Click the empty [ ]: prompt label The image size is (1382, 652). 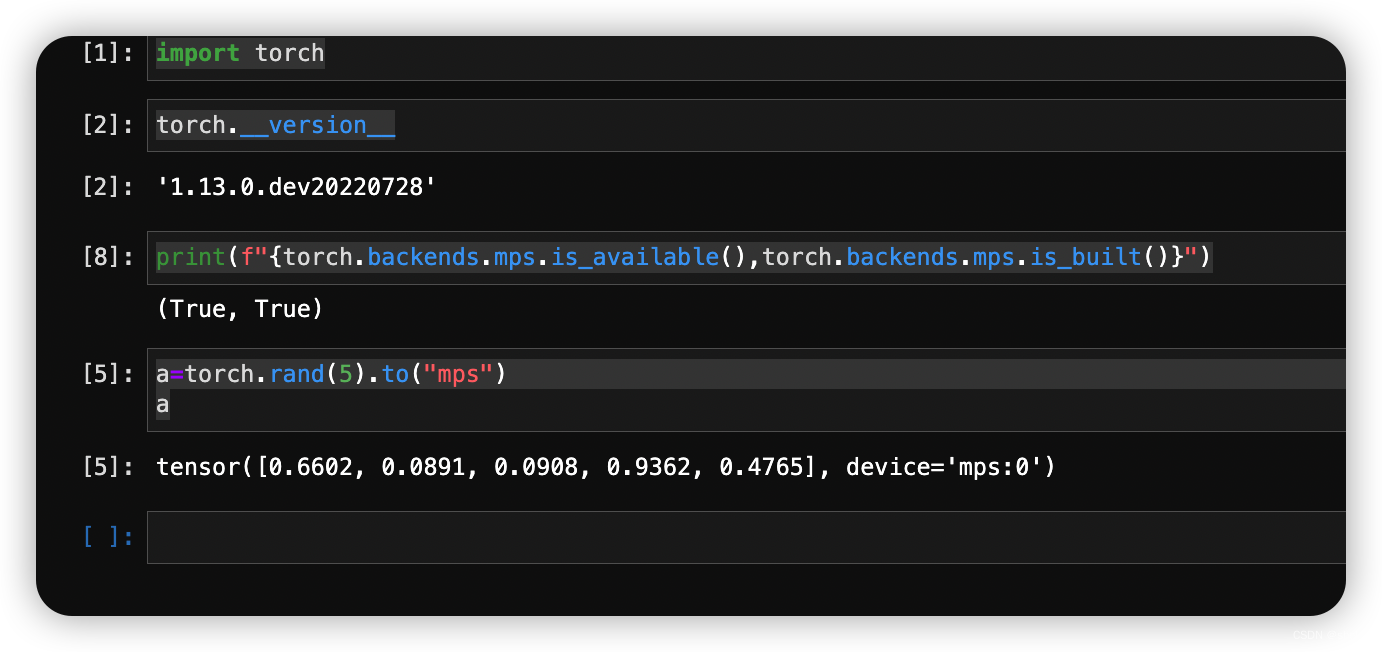107,537
